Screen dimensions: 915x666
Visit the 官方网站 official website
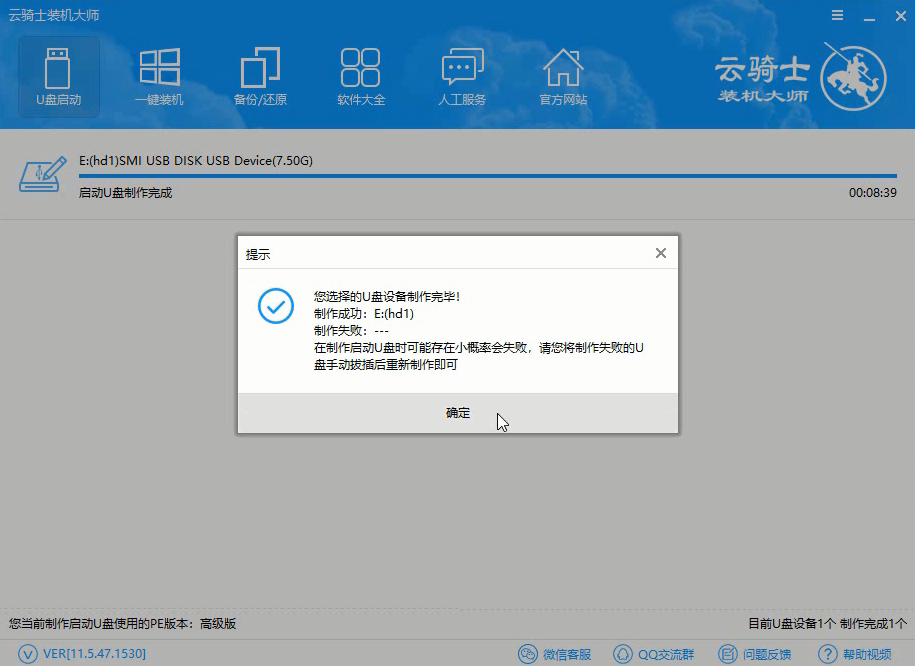tap(563, 75)
